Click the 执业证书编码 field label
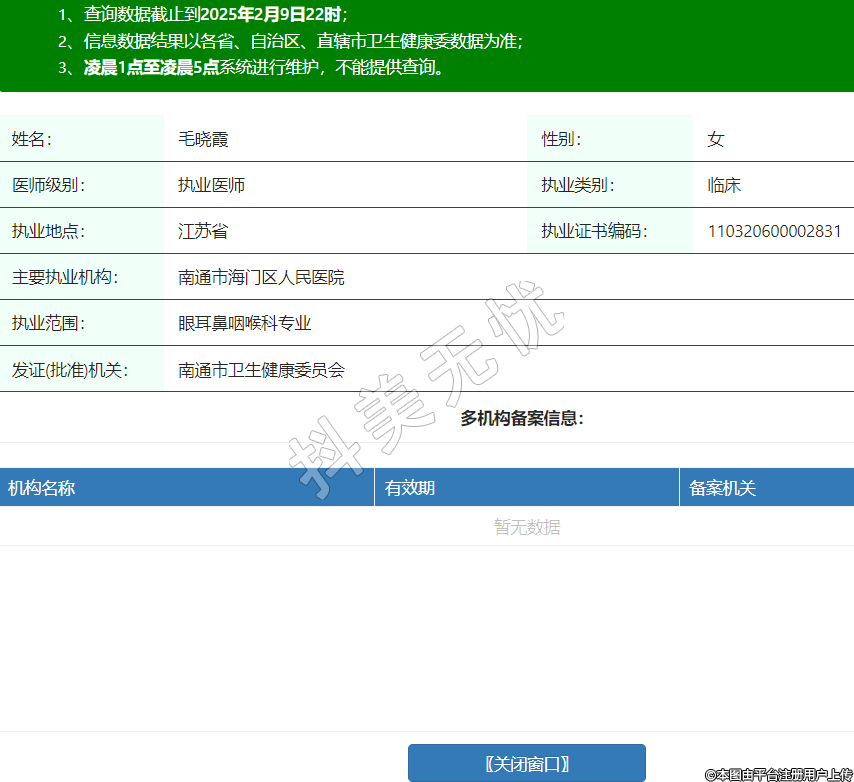 [x=594, y=231]
